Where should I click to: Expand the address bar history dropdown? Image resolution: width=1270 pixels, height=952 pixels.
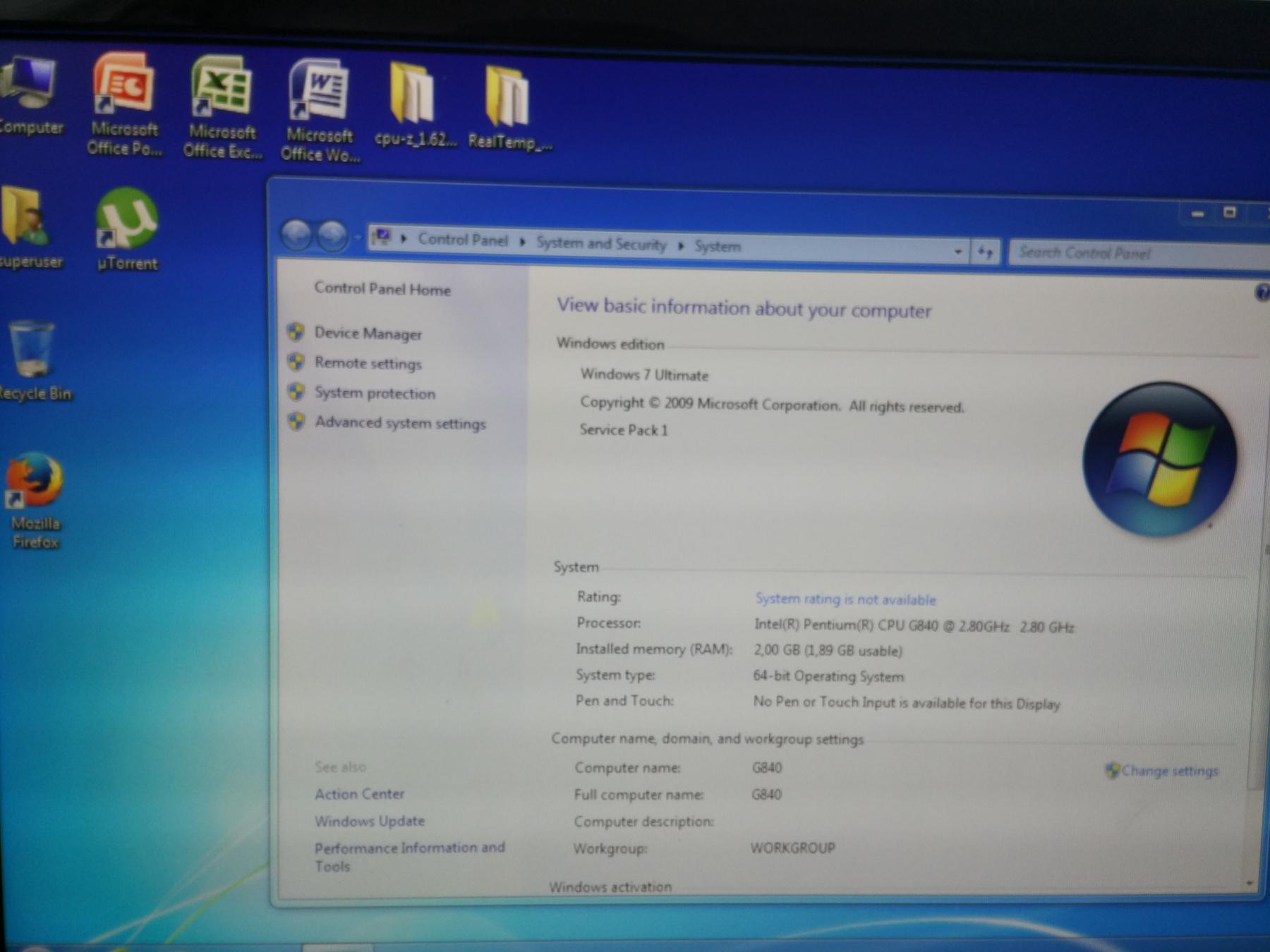tap(957, 251)
